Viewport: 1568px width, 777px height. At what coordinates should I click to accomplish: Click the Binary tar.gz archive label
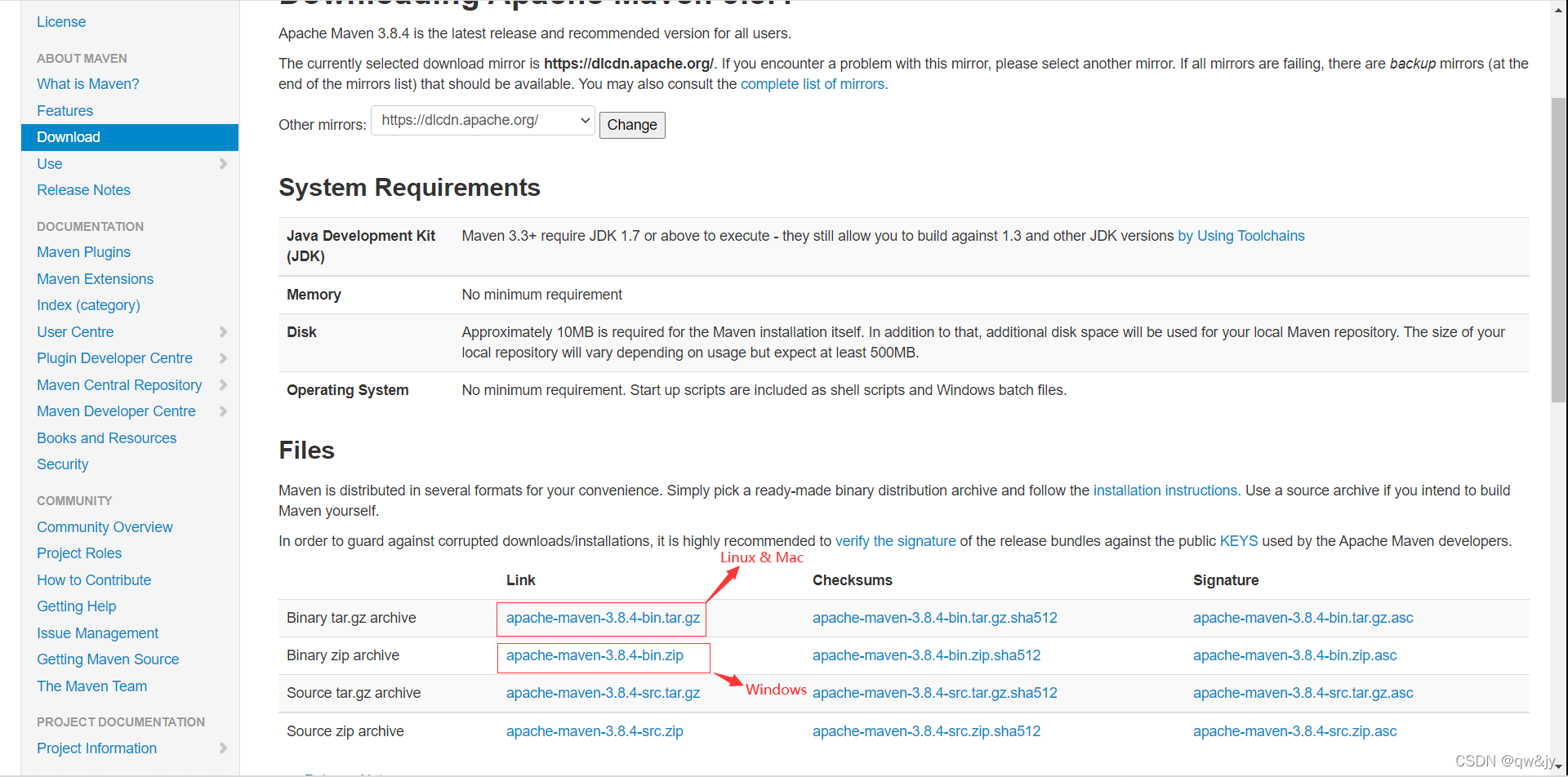pyautogui.click(x=351, y=618)
